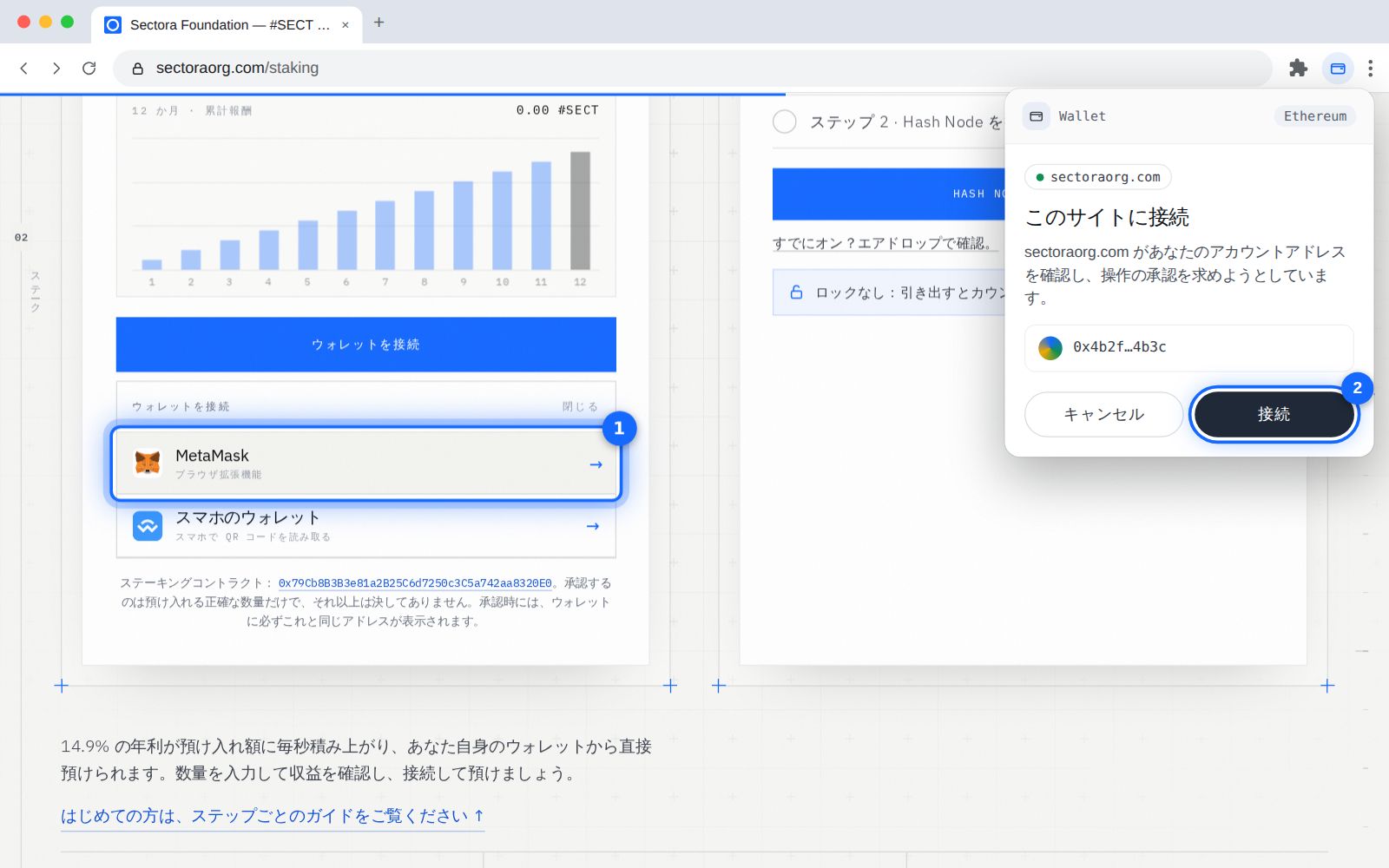The height and width of the screenshot is (868, 1389).
Task: Select the 0x4b2f…4b3c account row
Action: 1188,347
